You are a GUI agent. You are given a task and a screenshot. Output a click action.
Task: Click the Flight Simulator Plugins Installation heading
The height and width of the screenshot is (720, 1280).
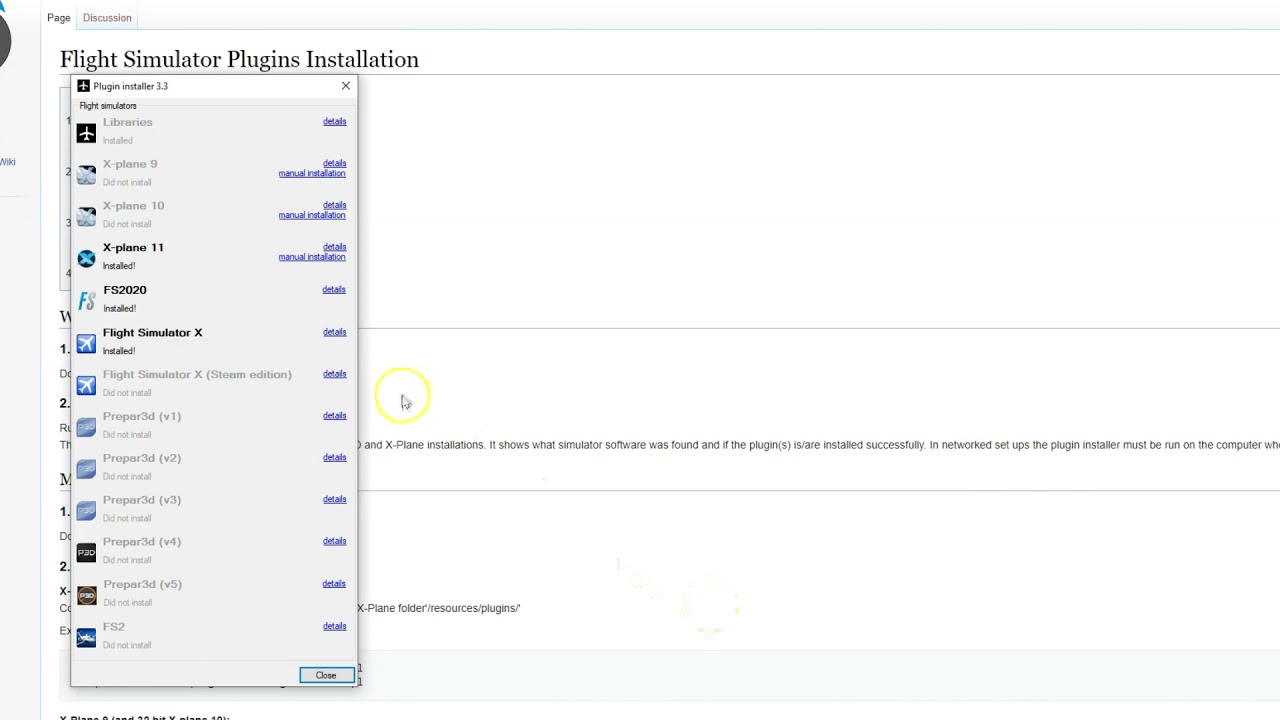239,60
